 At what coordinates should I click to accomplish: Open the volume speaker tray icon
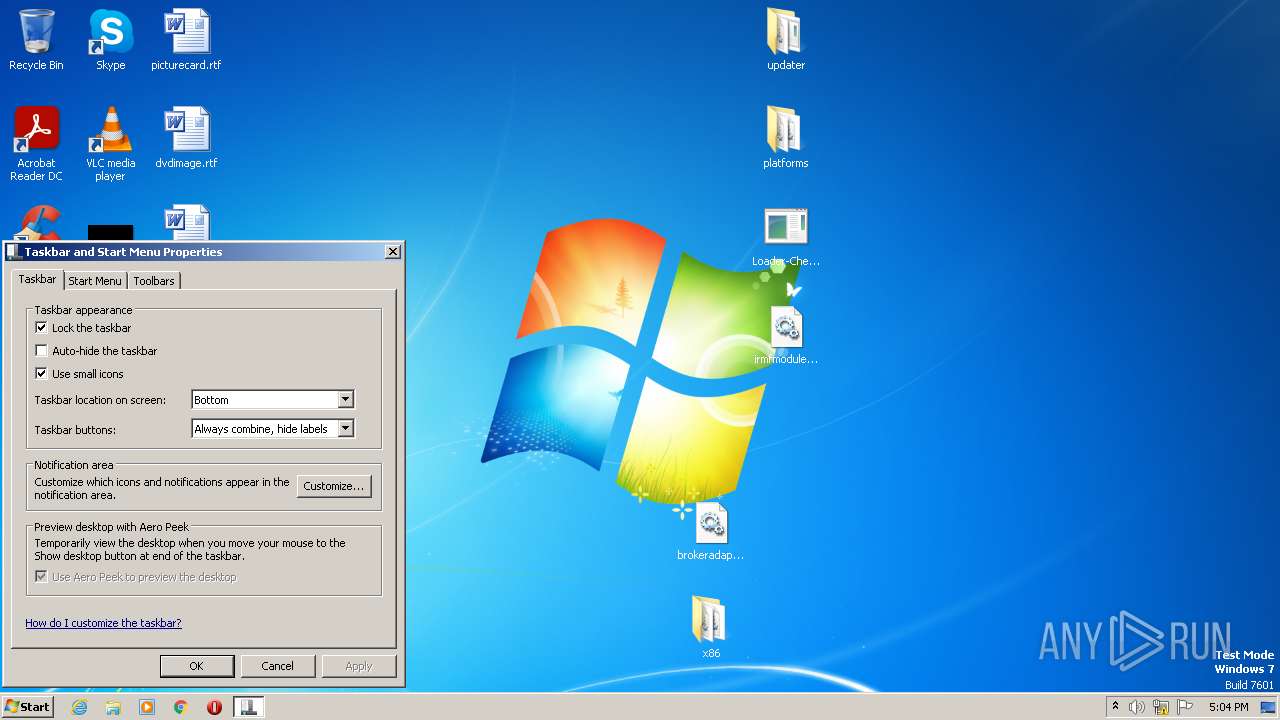pyautogui.click(x=1137, y=707)
